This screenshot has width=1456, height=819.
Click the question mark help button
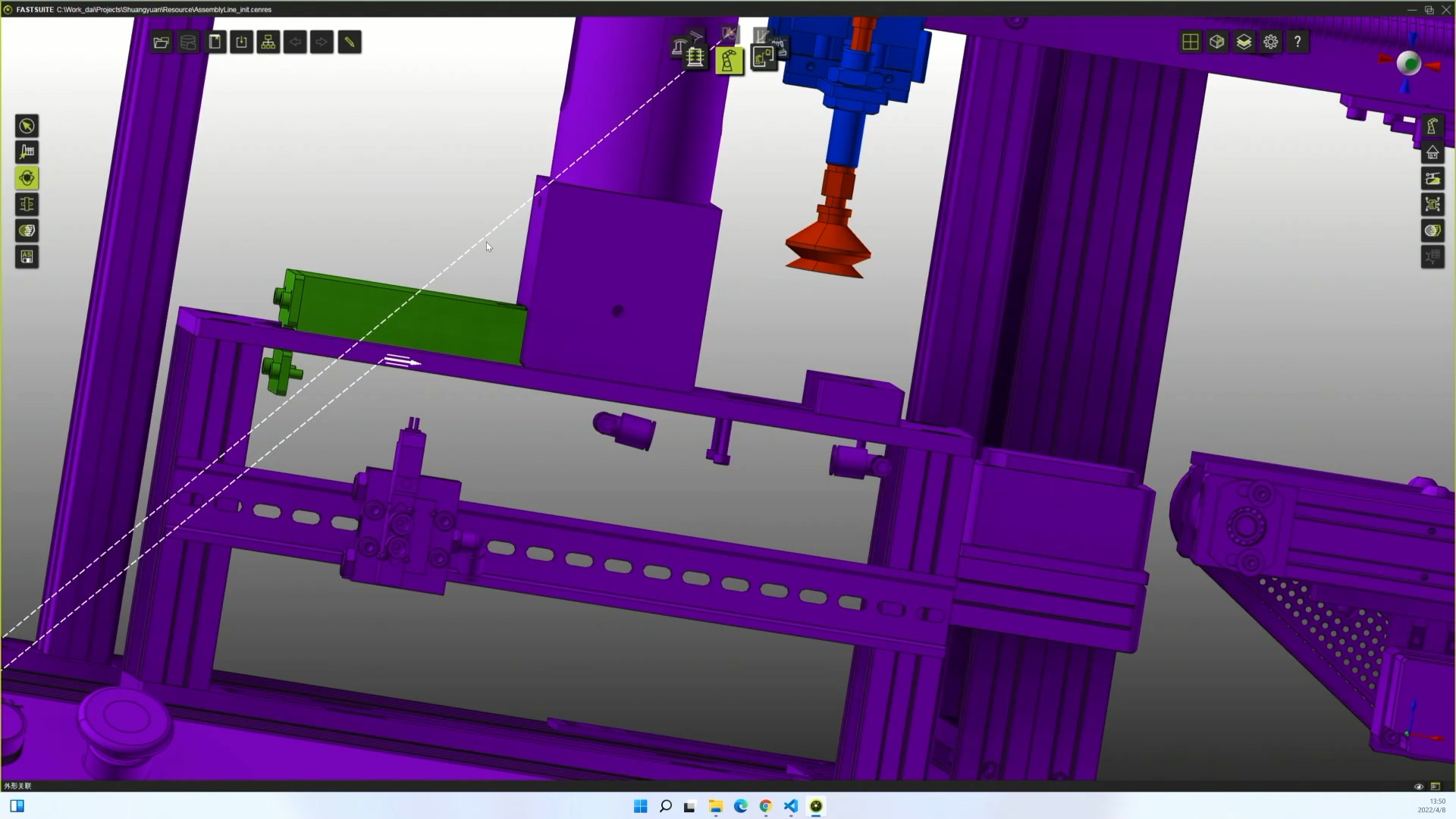coord(1298,42)
